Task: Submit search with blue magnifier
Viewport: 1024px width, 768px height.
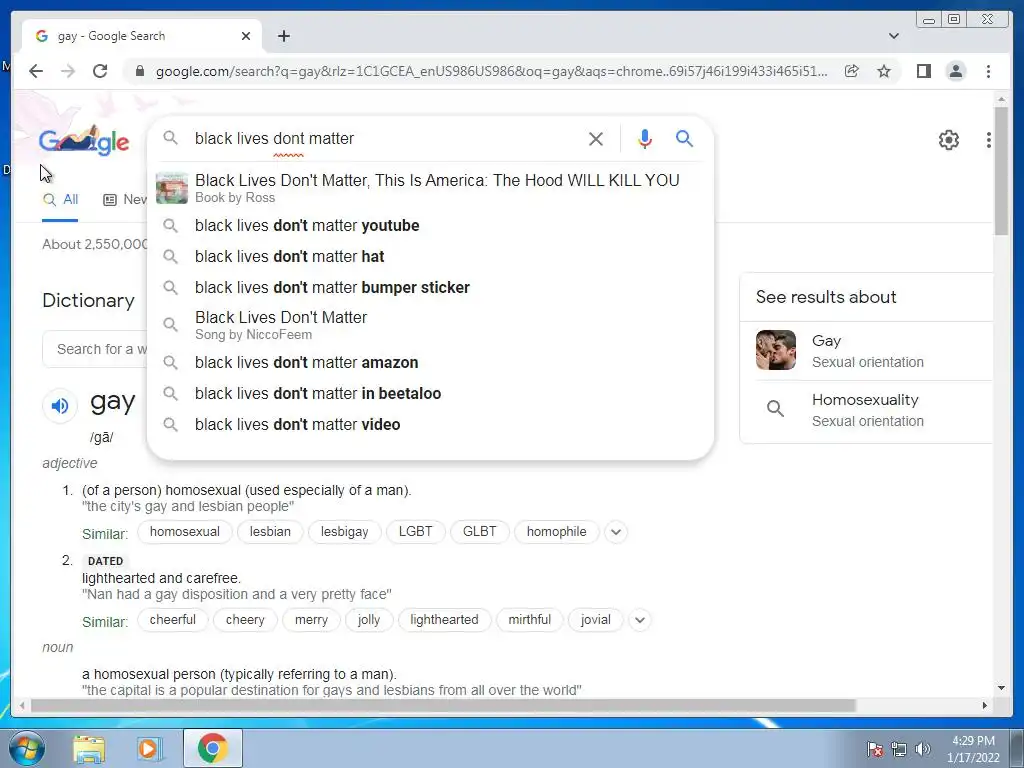Action: click(684, 138)
